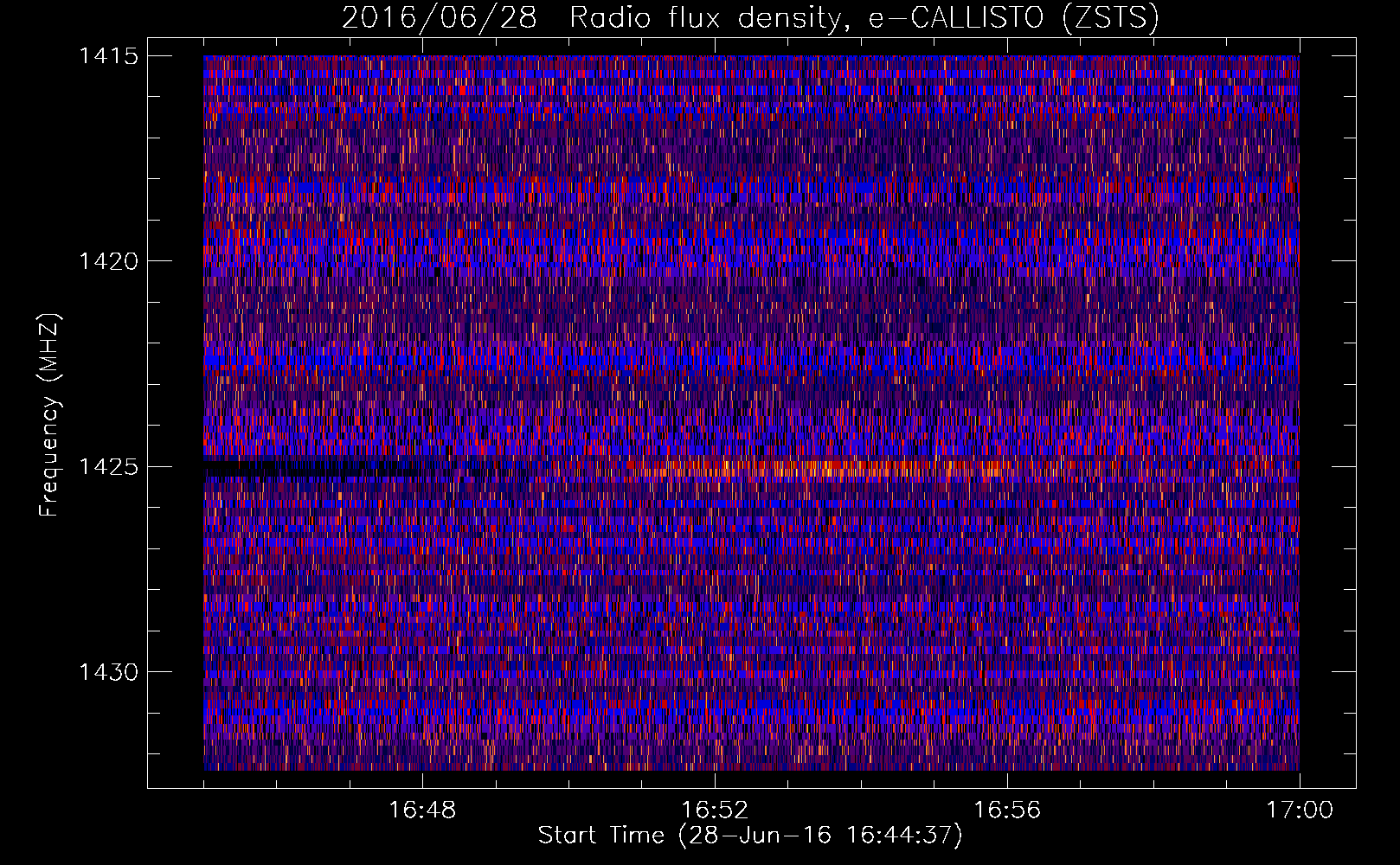Viewport: 1400px width, 865px height.
Task: Click the bright orange emission band near 1425 MHz
Action: pyautogui.click(x=822, y=470)
